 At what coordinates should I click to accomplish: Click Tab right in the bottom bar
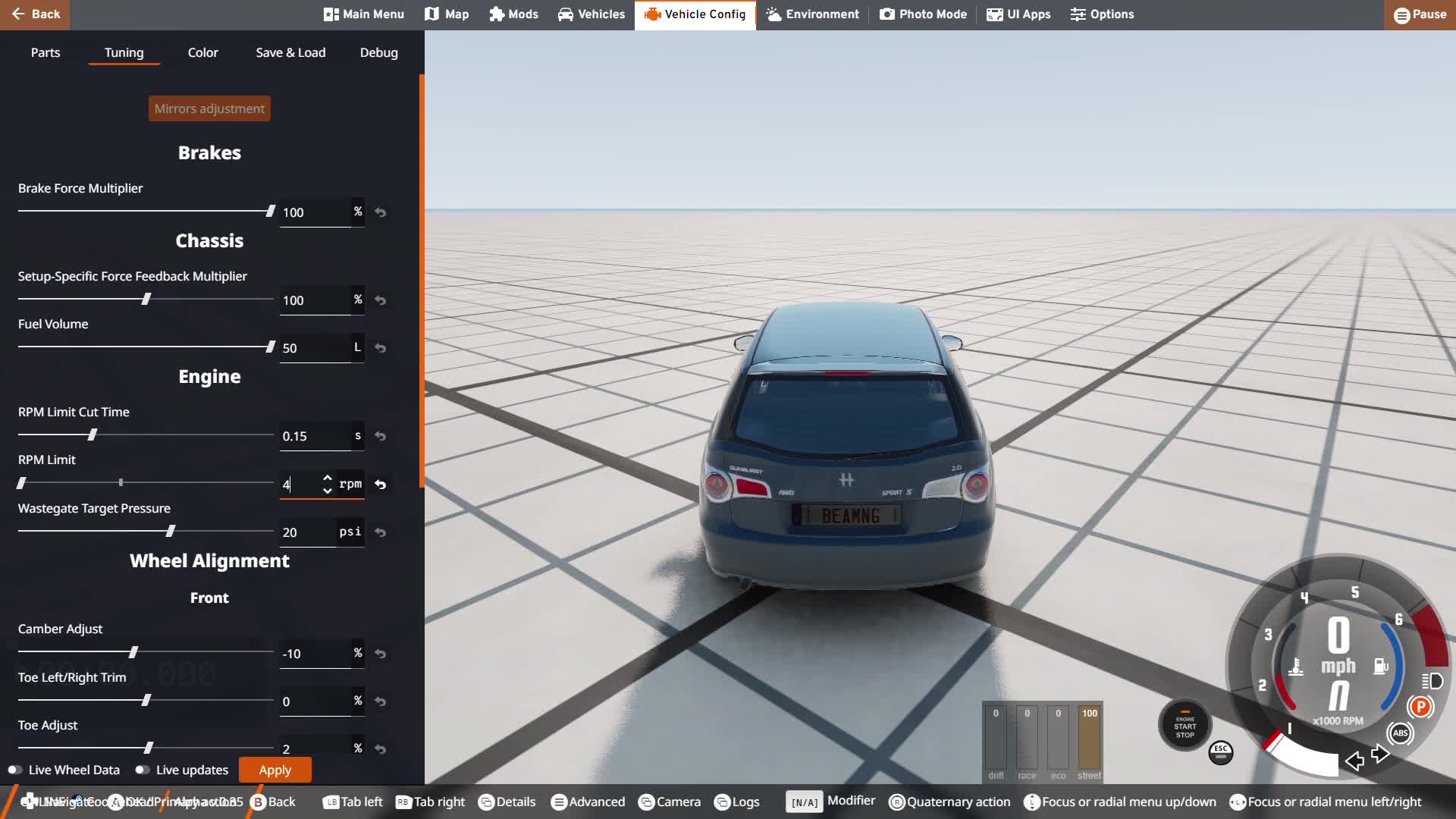pos(430,802)
